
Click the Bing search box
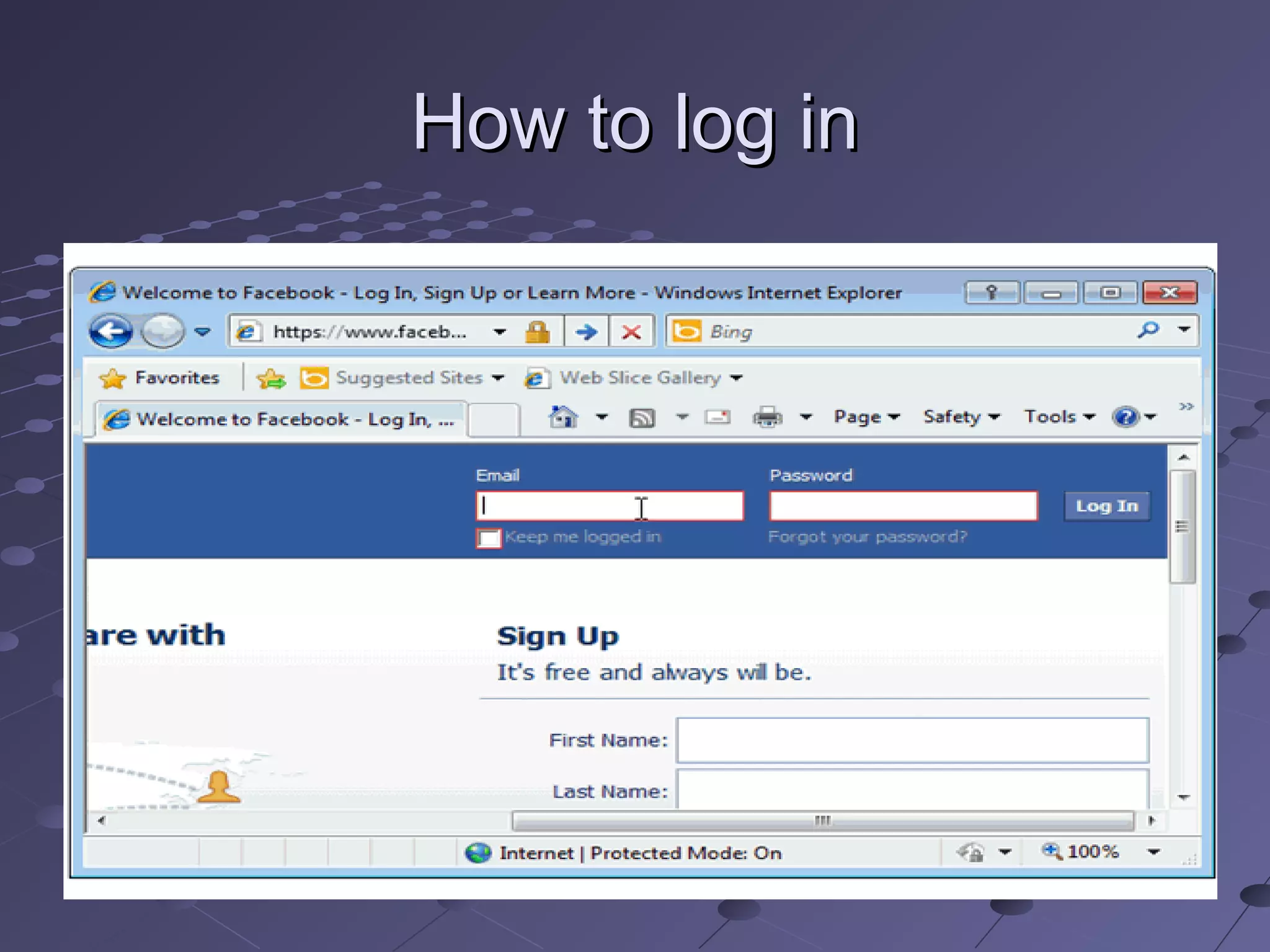point(899,332)
